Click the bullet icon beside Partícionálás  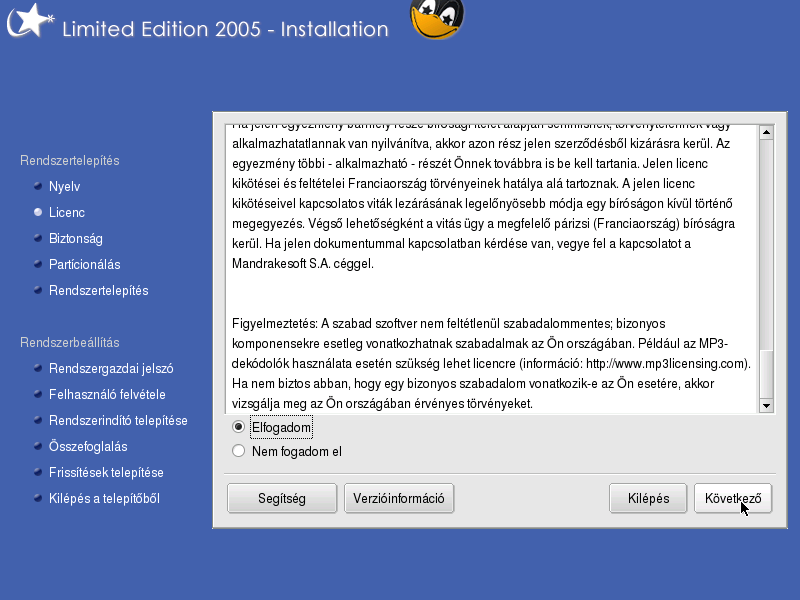38,264
